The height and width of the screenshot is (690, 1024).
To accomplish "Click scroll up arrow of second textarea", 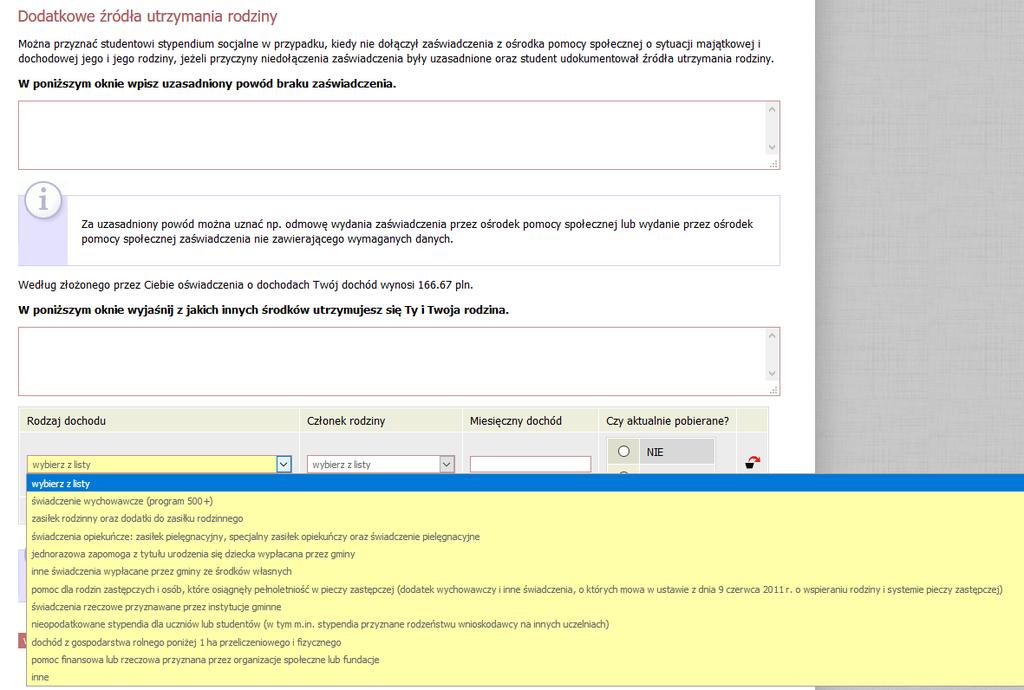I will point(772,336).
